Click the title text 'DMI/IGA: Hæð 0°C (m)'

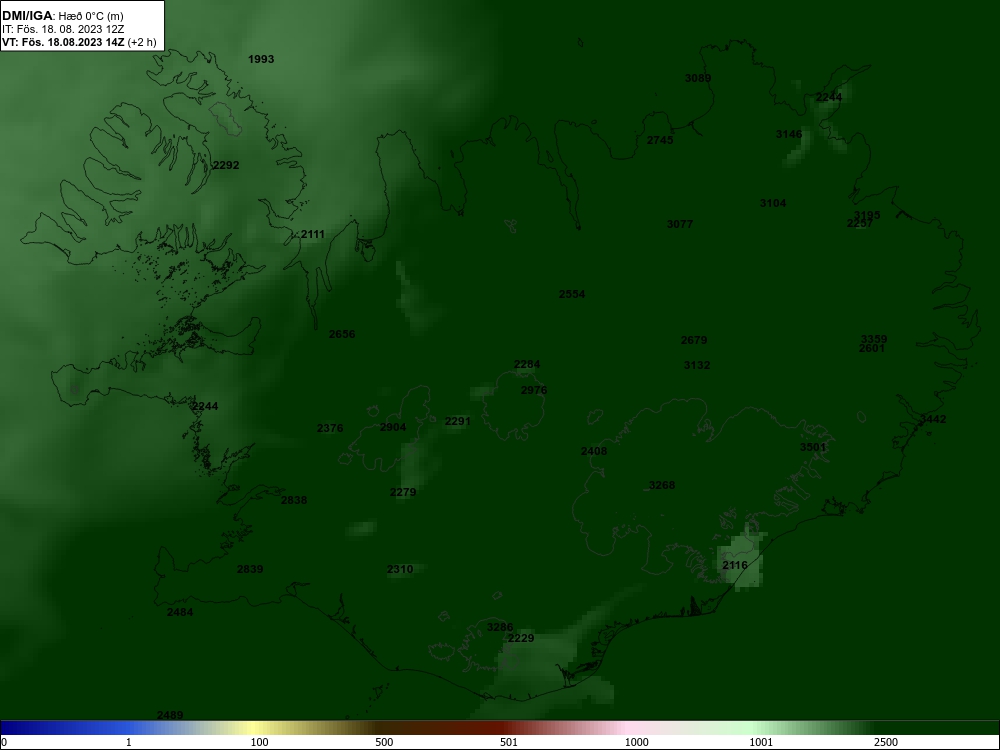point(62,16)
